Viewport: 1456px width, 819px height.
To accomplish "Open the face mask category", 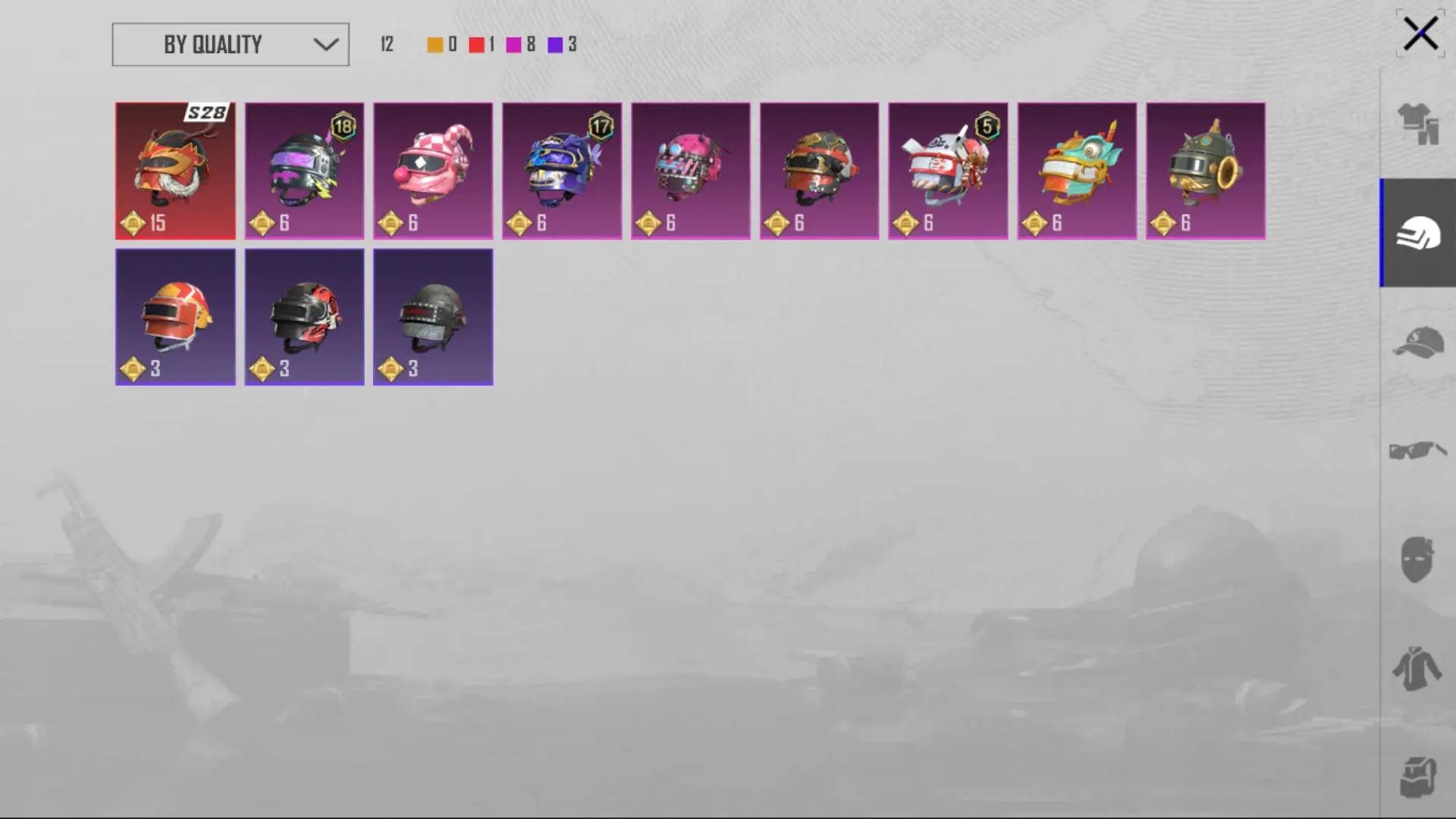I will click(1417, 559).
